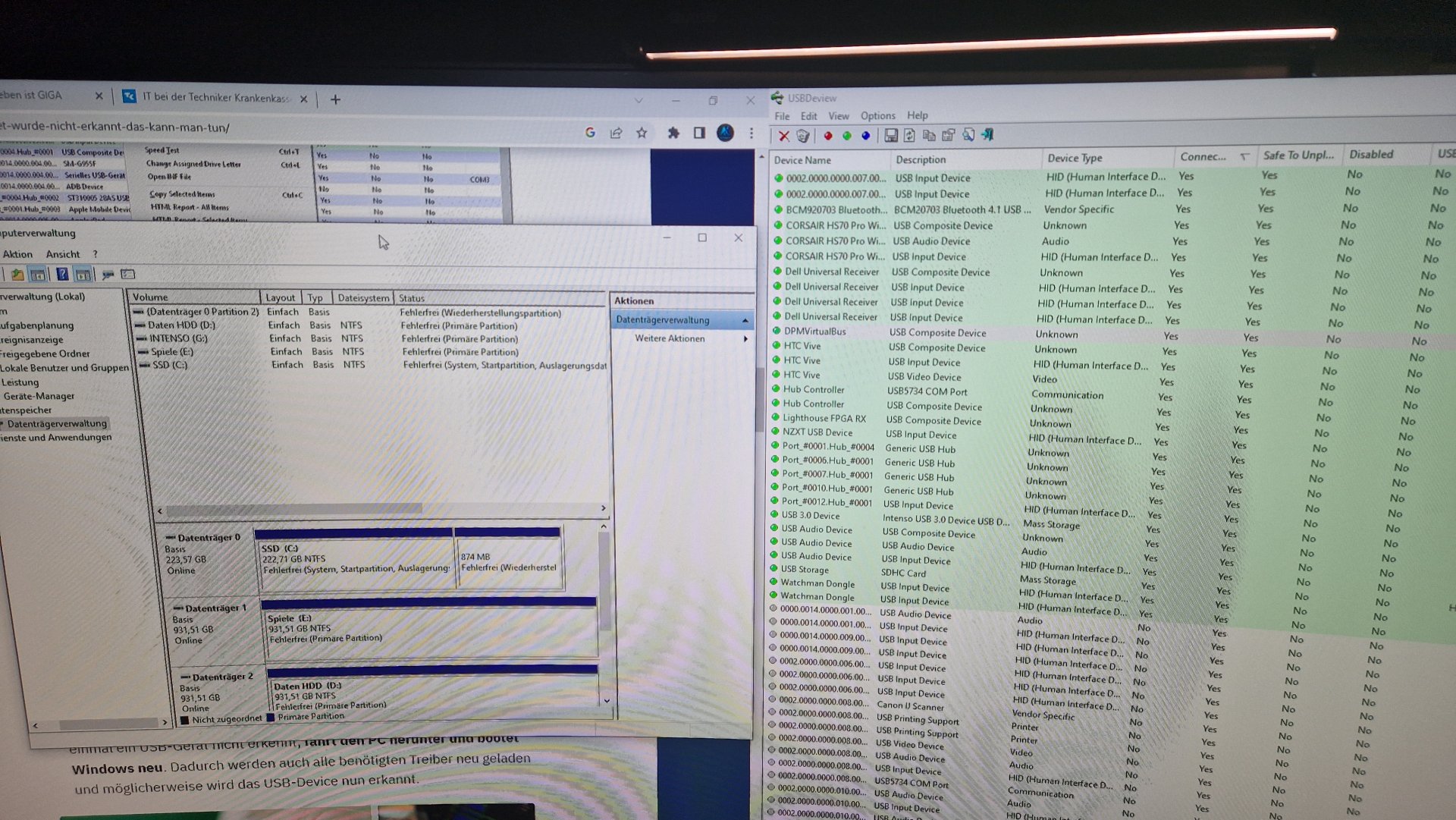Image resolution: width=1456 pixels, height=820 pixels.
Task: Click the blue 'Primäre Partition' legend swatch
Action: coord(270,717)
